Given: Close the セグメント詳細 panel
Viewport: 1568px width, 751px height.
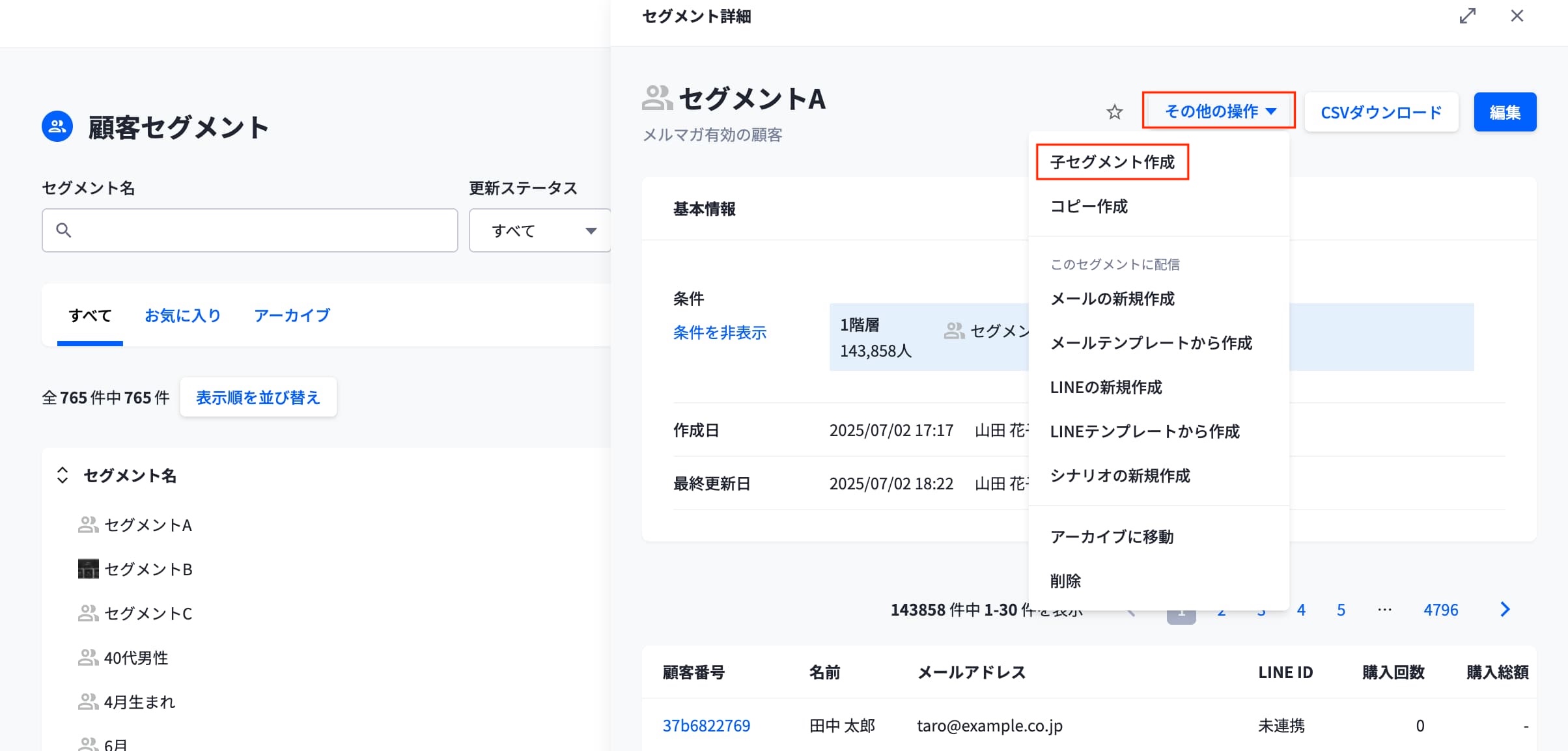Looking at the screenshot, I should [x=1517, y=16].
